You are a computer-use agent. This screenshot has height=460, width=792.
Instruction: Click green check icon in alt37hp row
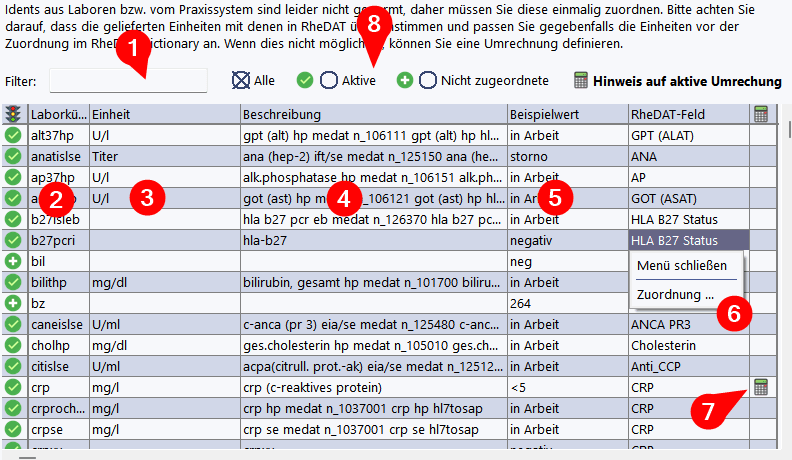(x=13, y=135)
